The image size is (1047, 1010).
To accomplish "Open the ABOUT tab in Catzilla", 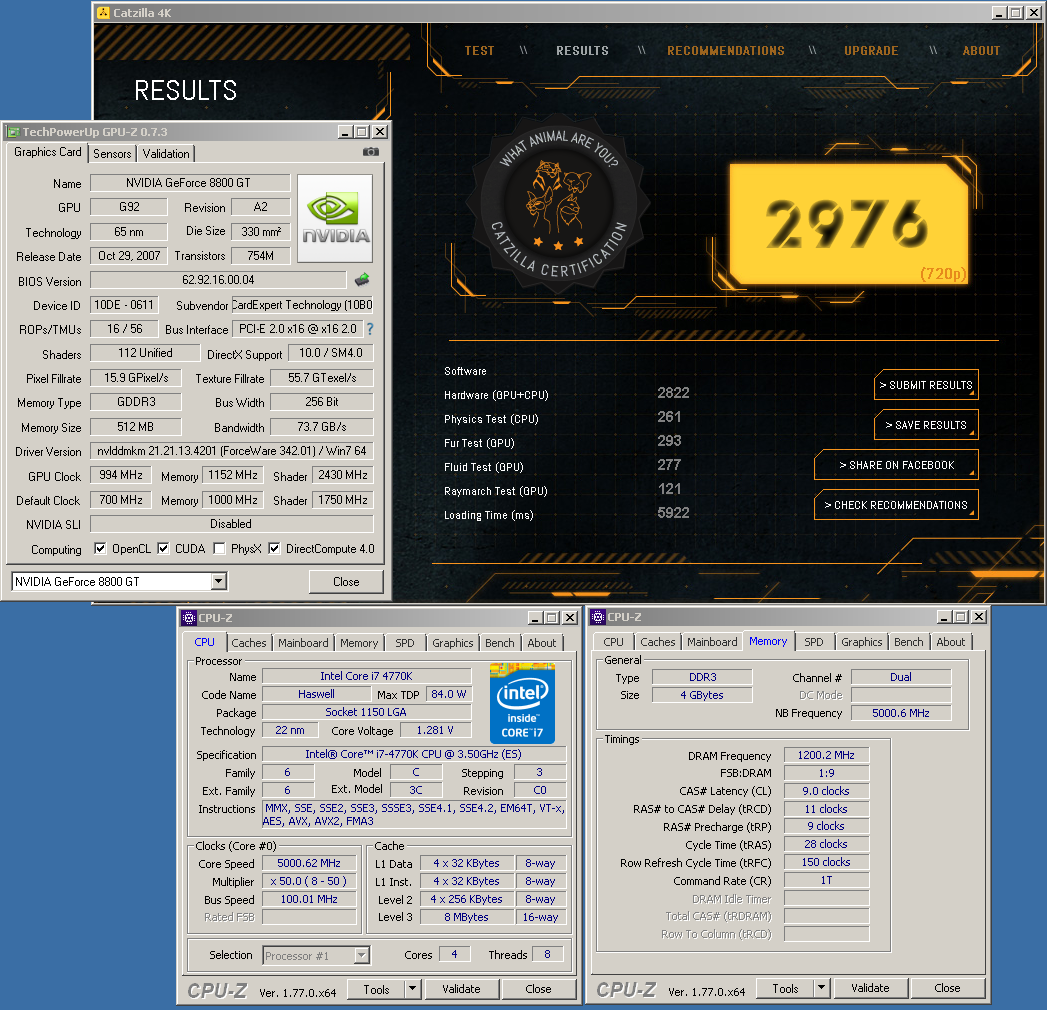I will coord(981,51).
